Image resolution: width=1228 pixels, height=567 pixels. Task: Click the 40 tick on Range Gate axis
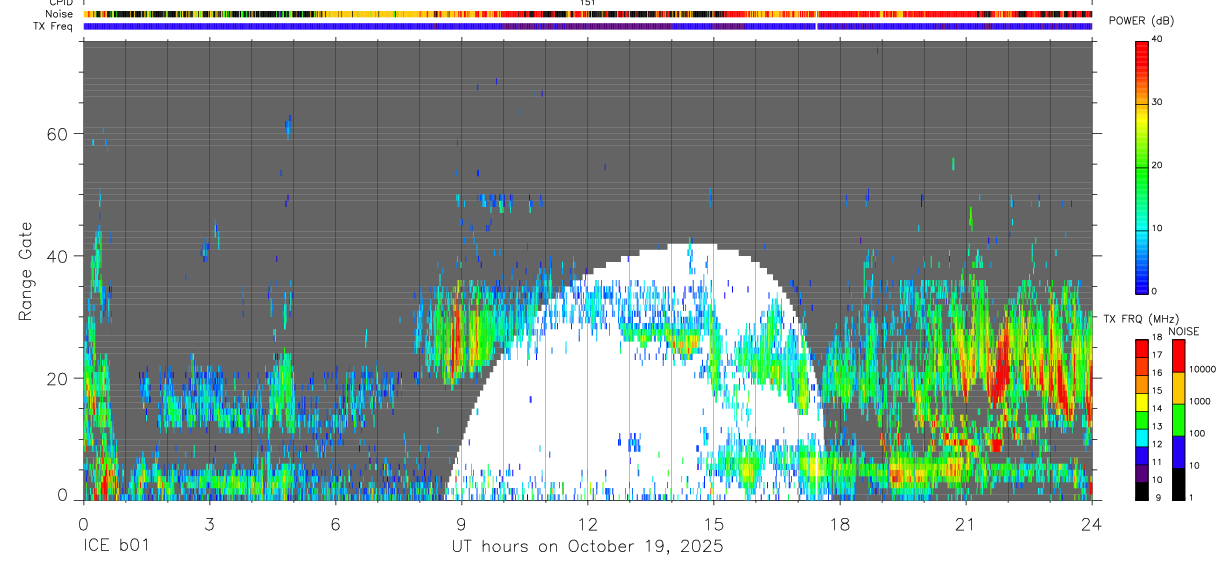point(59,256)
